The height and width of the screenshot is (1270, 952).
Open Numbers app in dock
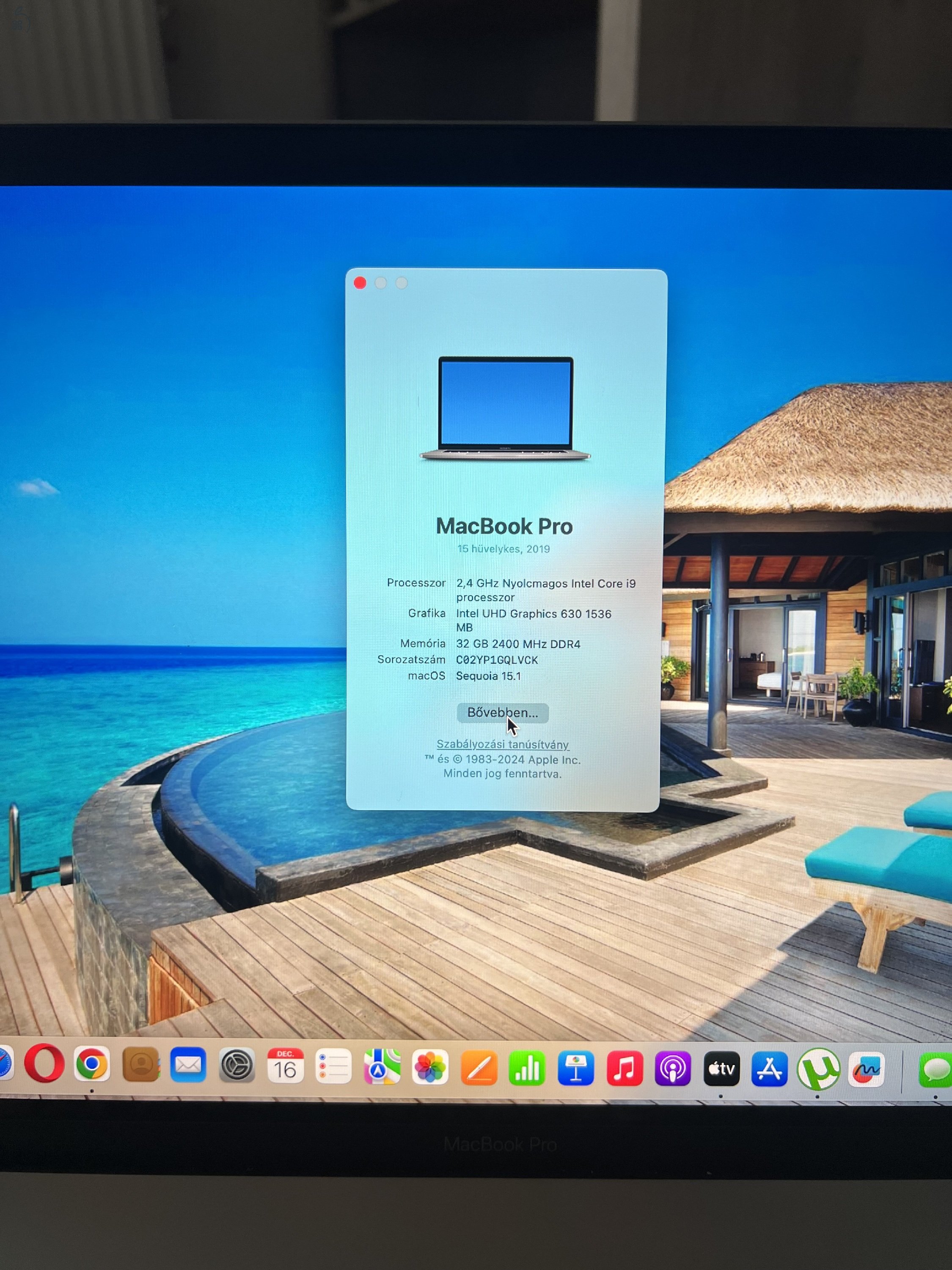(527, 1069)
